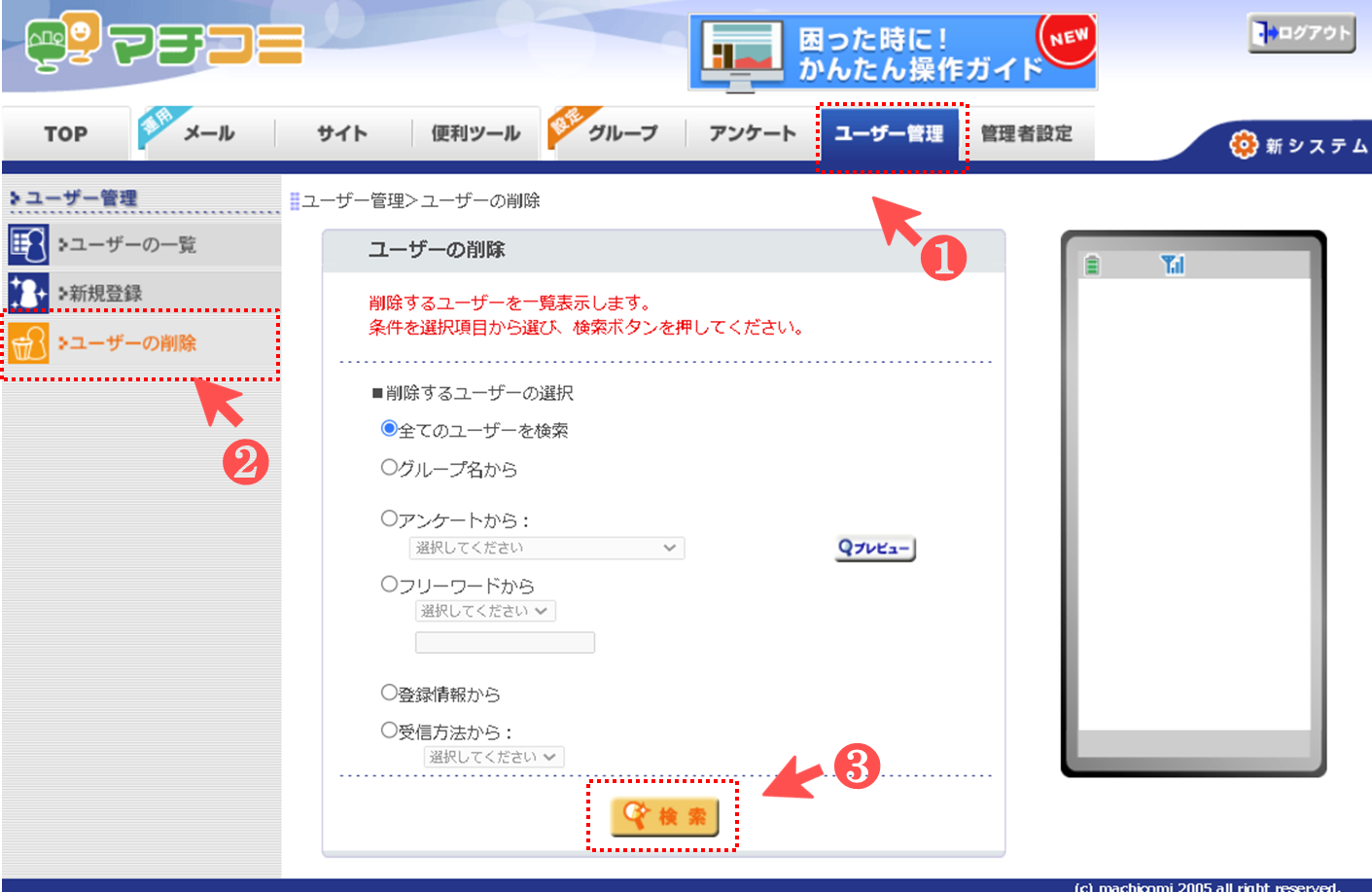Open the フリーワードから dropdown list
1372x892 pixels.
[485, 611]
